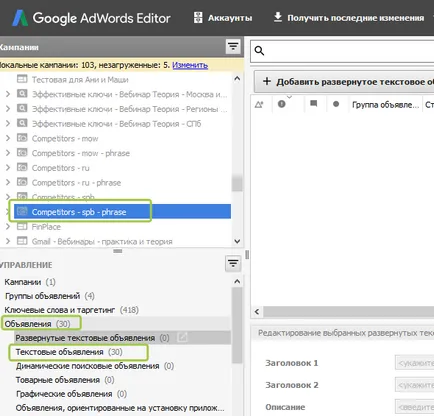Open Развернутые текстовые объявления (0)
This screenshot has height=416, width=434.
tap(92, 338)
